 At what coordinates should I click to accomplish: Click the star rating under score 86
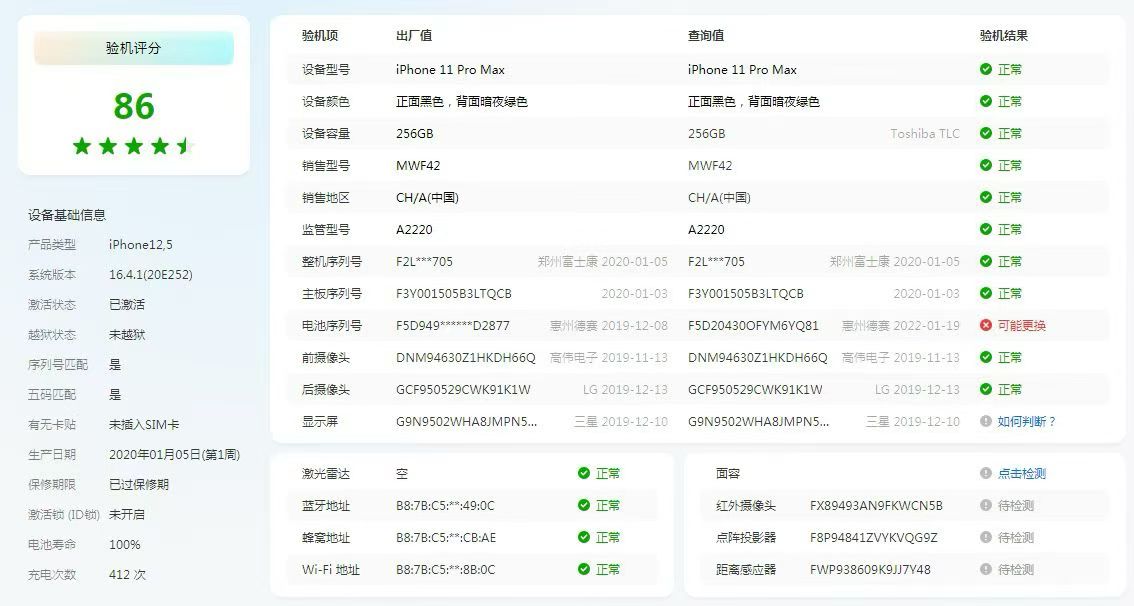click(x=133, y=147)
